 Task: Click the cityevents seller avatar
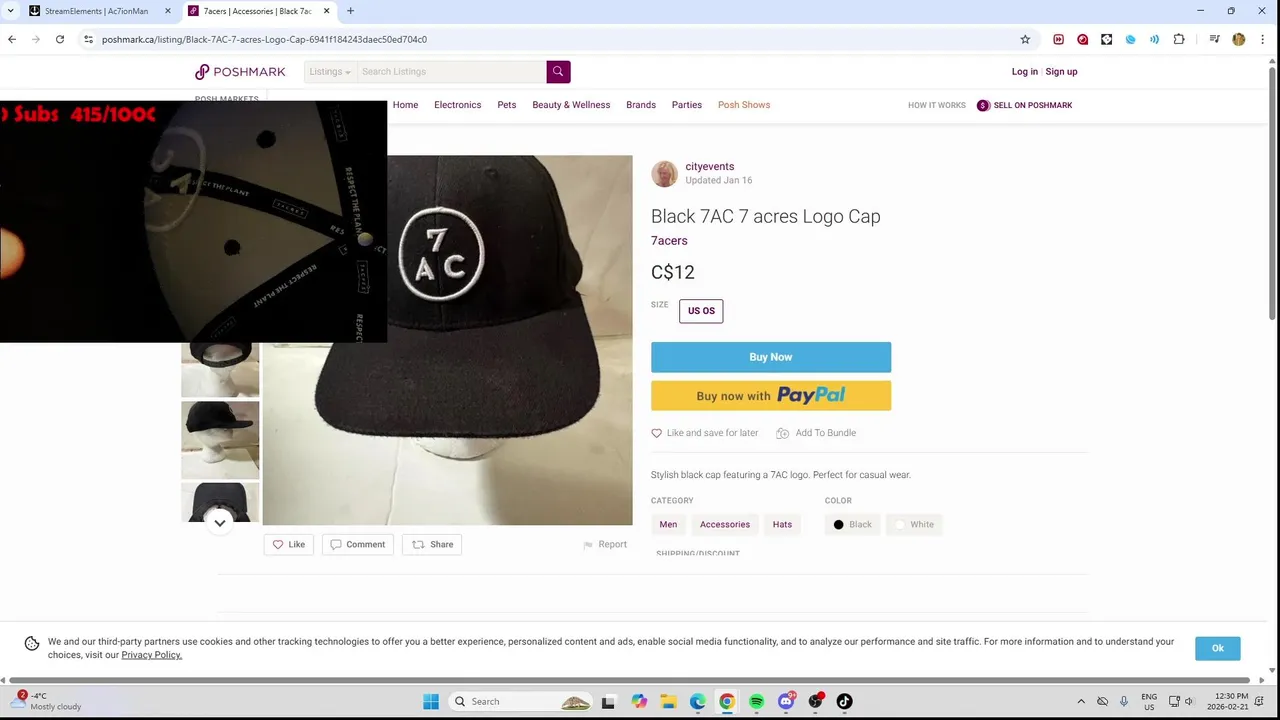pyautogui.click(x=664, y=173)
